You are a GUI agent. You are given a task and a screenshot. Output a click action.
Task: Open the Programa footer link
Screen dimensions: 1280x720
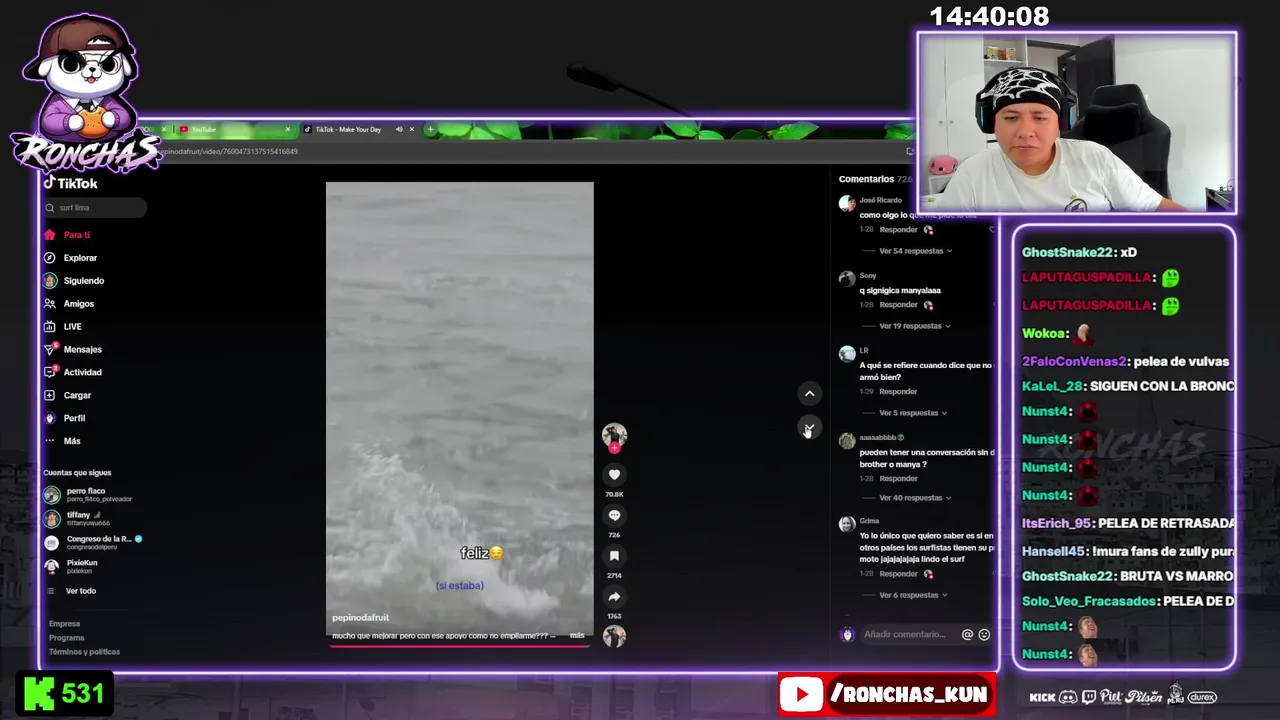tap(67, 638)
